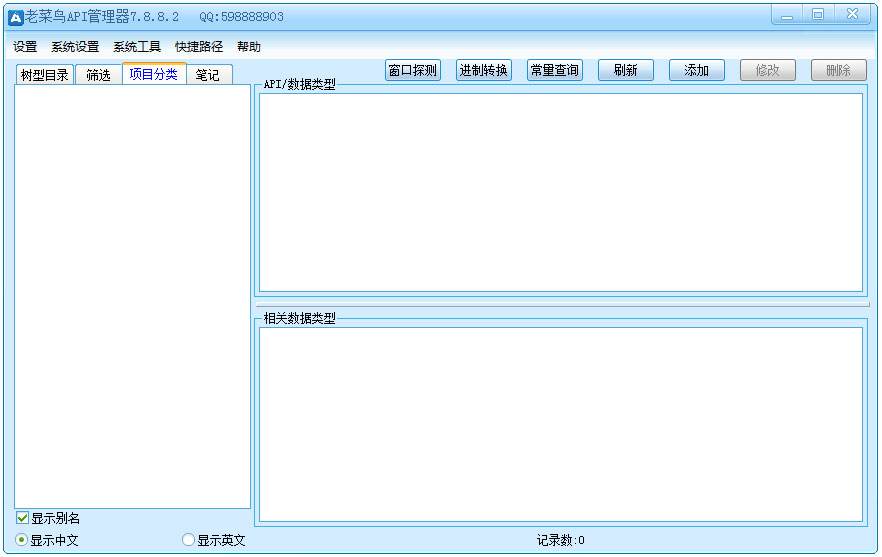Viewport: 882px width, 557px height.
Task: Click the app icon in title bar
Action: coord(15,17)
